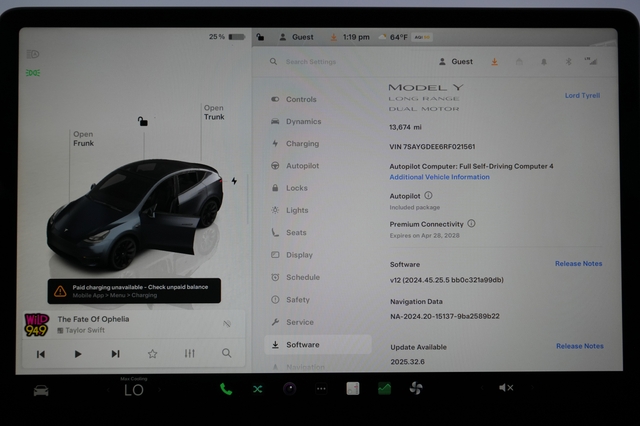Open Frunk from the car view

pyautogui.click(x=83, y=139)
